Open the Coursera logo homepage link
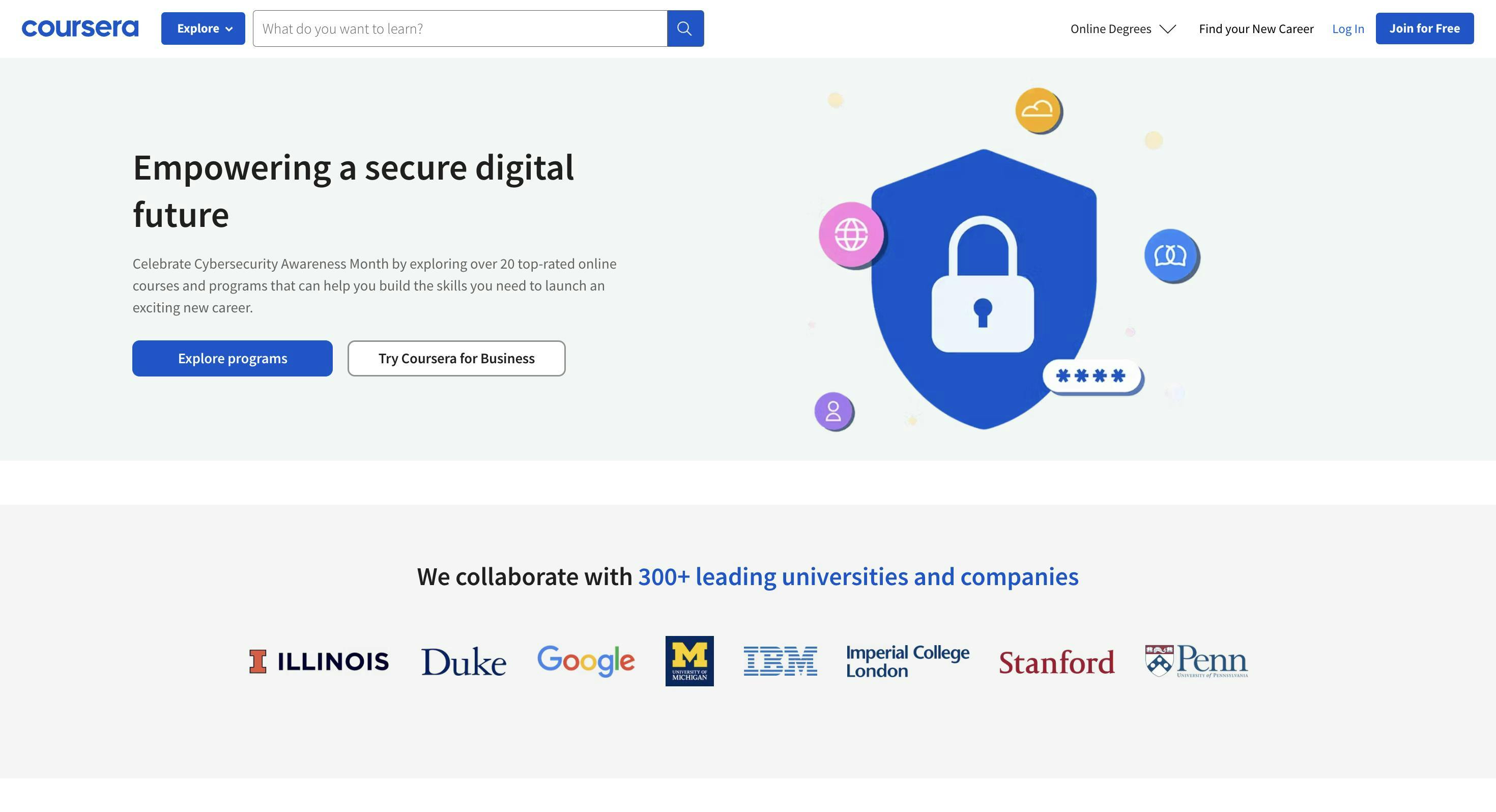Screen dimensions: 1496x812 click(80, 28)
